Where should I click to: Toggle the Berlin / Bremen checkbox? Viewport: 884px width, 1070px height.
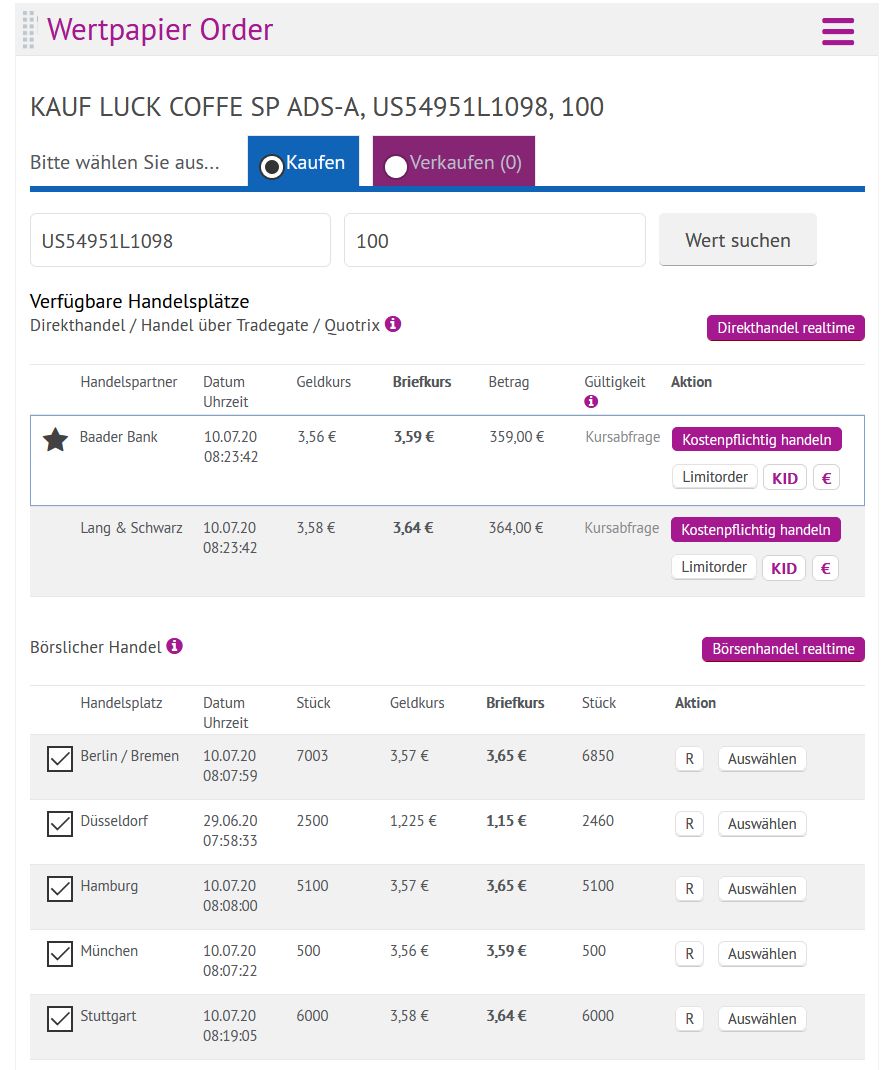click(60, 759)
